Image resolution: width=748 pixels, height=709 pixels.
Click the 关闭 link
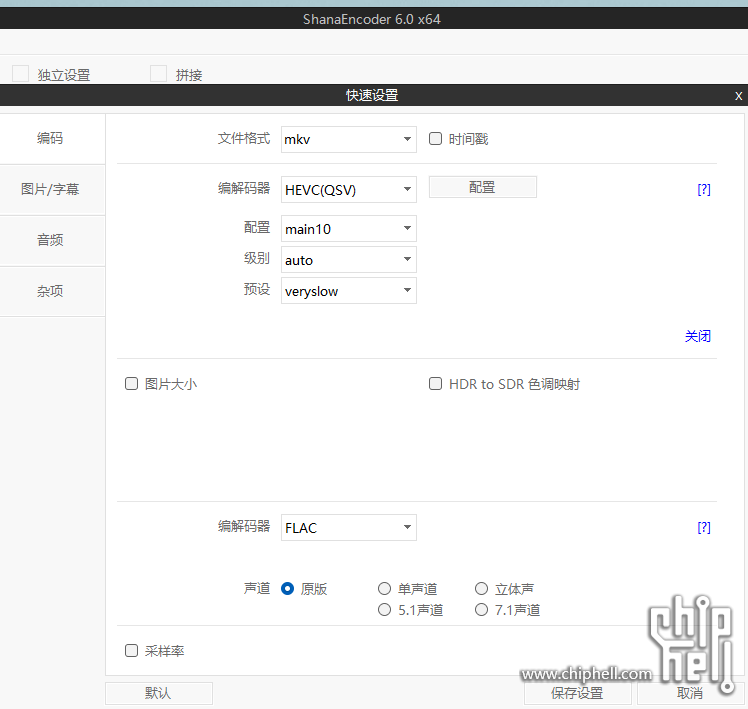pos(698,336)
